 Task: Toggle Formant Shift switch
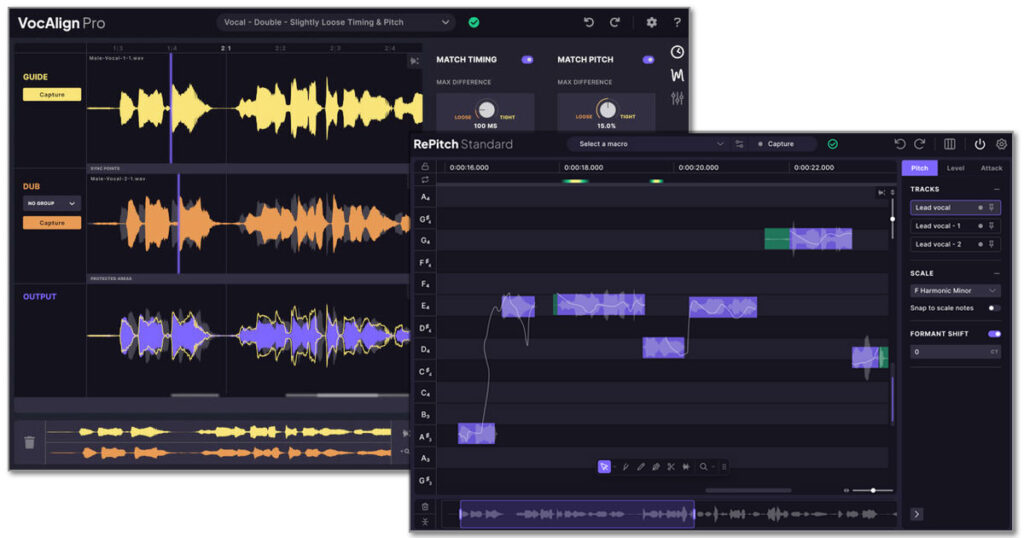pos(994,334)
